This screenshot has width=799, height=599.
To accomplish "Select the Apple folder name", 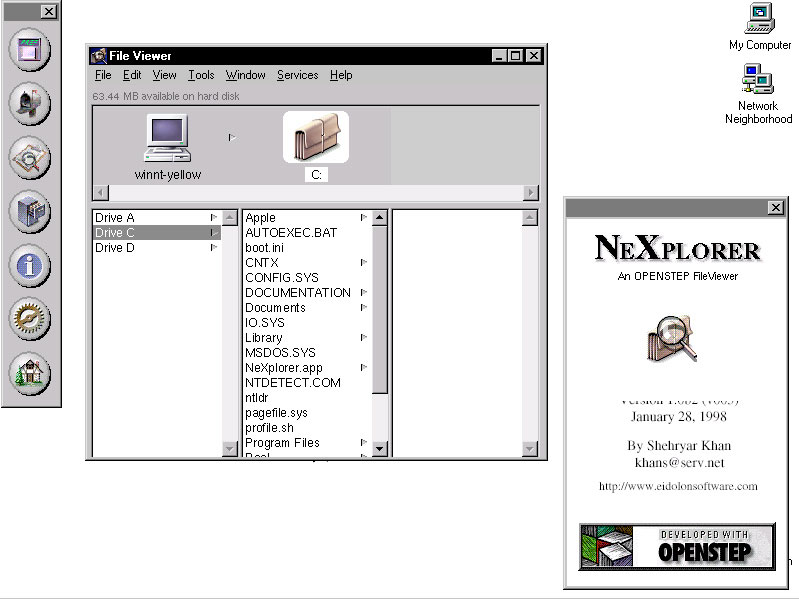I will [260, 217].
